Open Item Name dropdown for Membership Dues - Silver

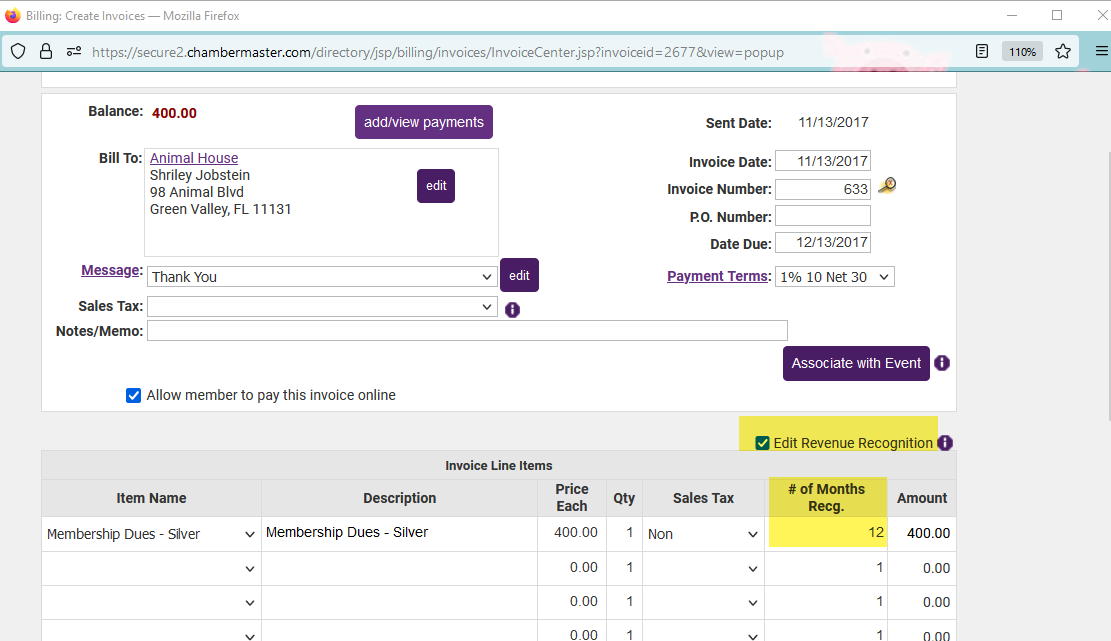pyautogui.click(x=151, y=534)
